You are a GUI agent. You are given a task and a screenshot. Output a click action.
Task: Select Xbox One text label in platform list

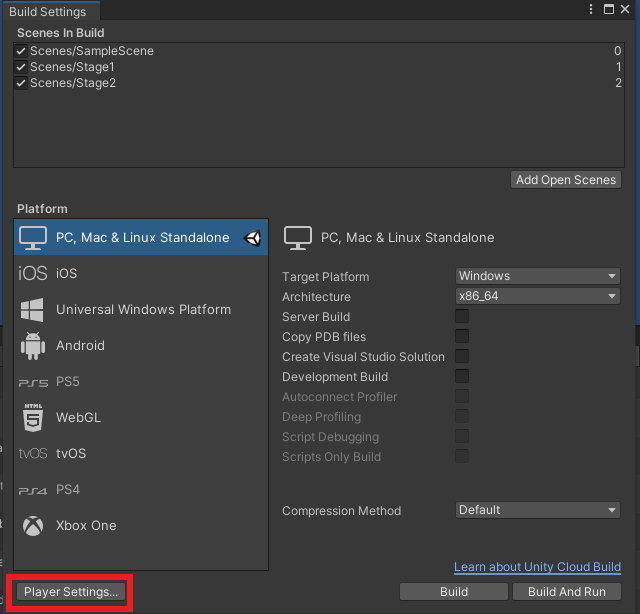tap(86, 526)
